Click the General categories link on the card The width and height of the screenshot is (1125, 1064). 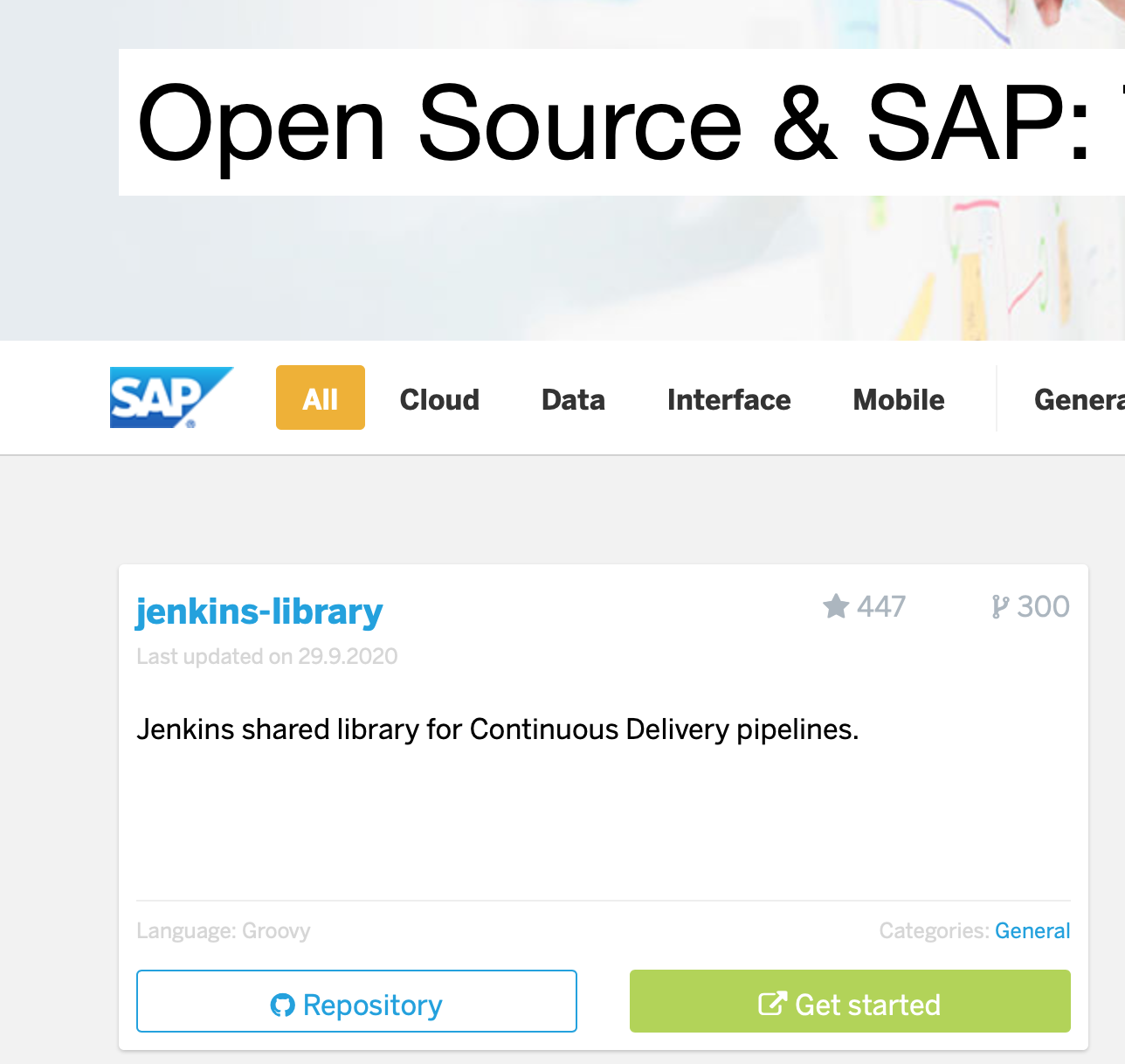coord(1032,930)
